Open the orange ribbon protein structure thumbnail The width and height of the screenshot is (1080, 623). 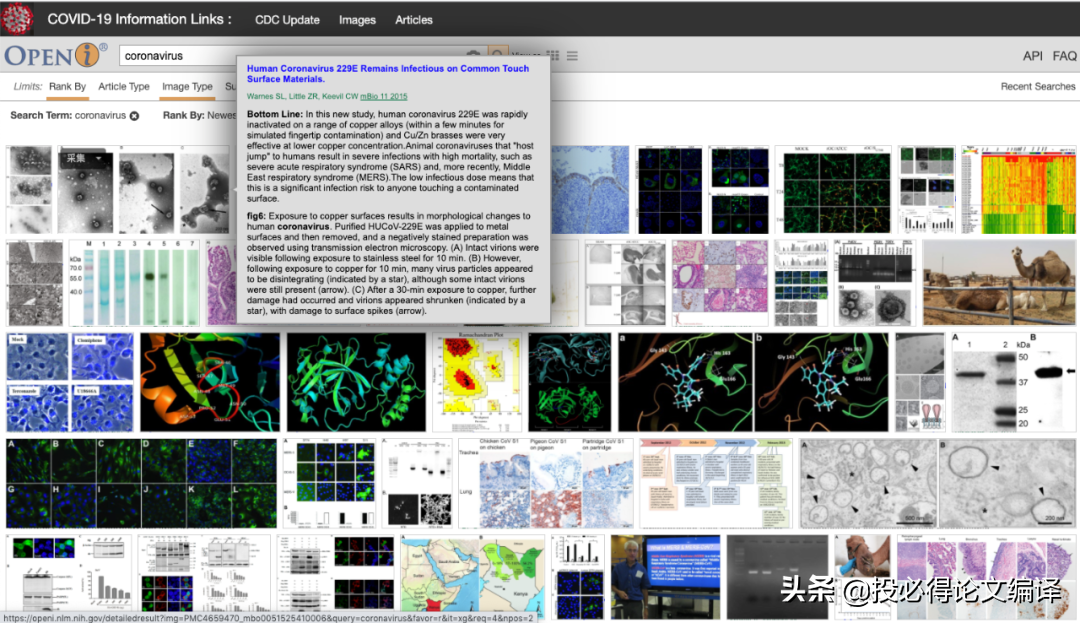point(210,383)
